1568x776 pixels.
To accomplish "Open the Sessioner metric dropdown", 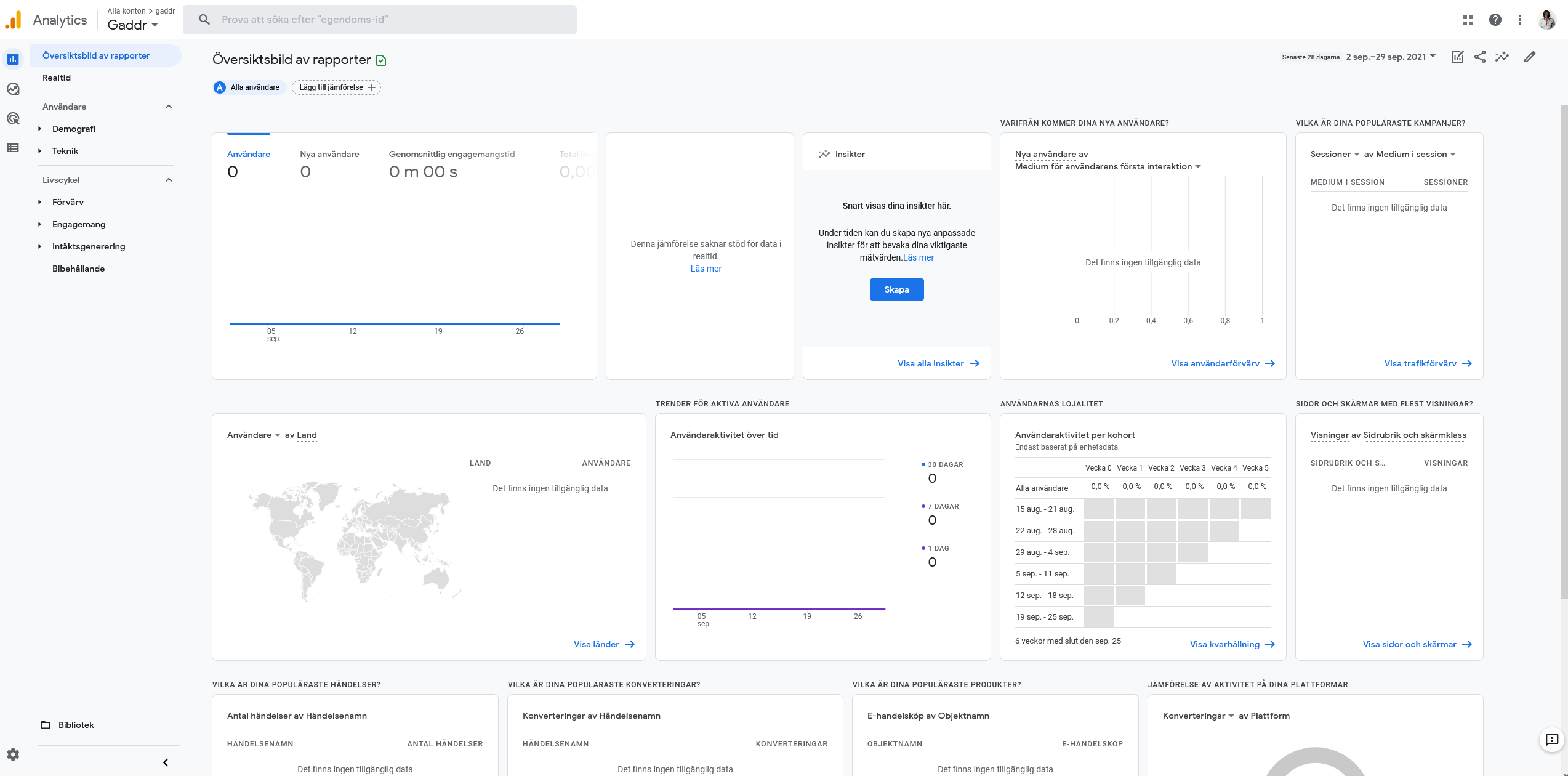I will (1335, 154).
